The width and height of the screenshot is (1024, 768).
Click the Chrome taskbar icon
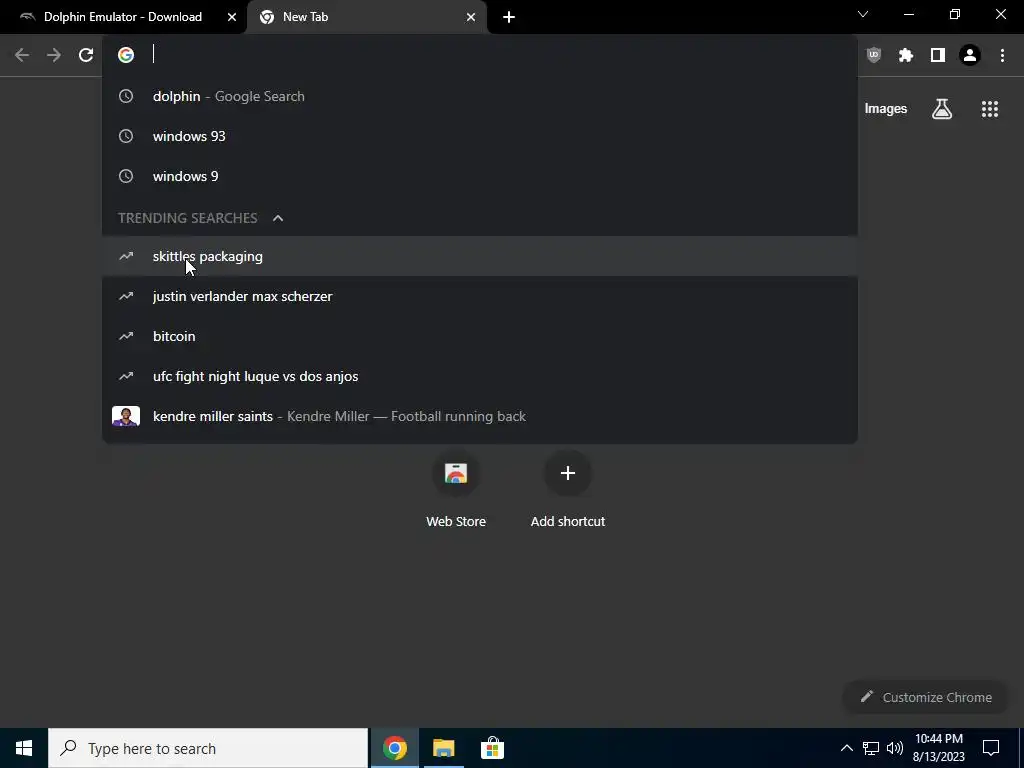point(395,748)
